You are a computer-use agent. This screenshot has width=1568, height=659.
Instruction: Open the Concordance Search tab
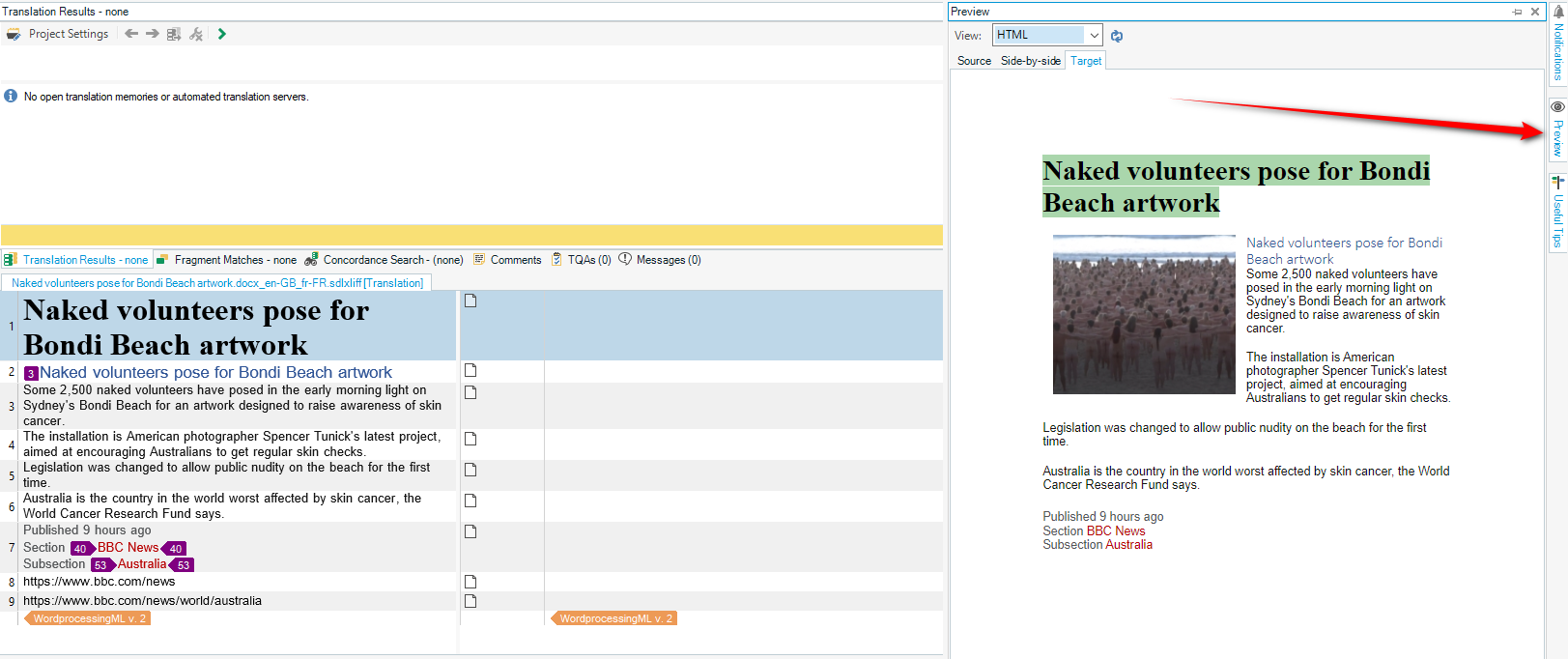coord(385,260)
